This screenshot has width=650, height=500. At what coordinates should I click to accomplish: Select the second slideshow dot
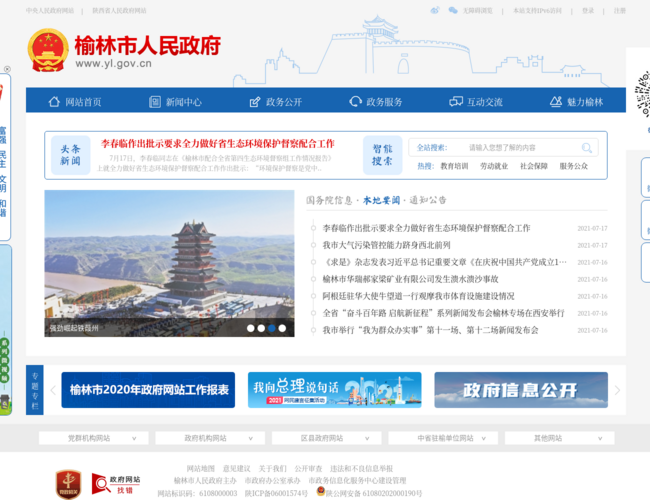pos(261,328)
